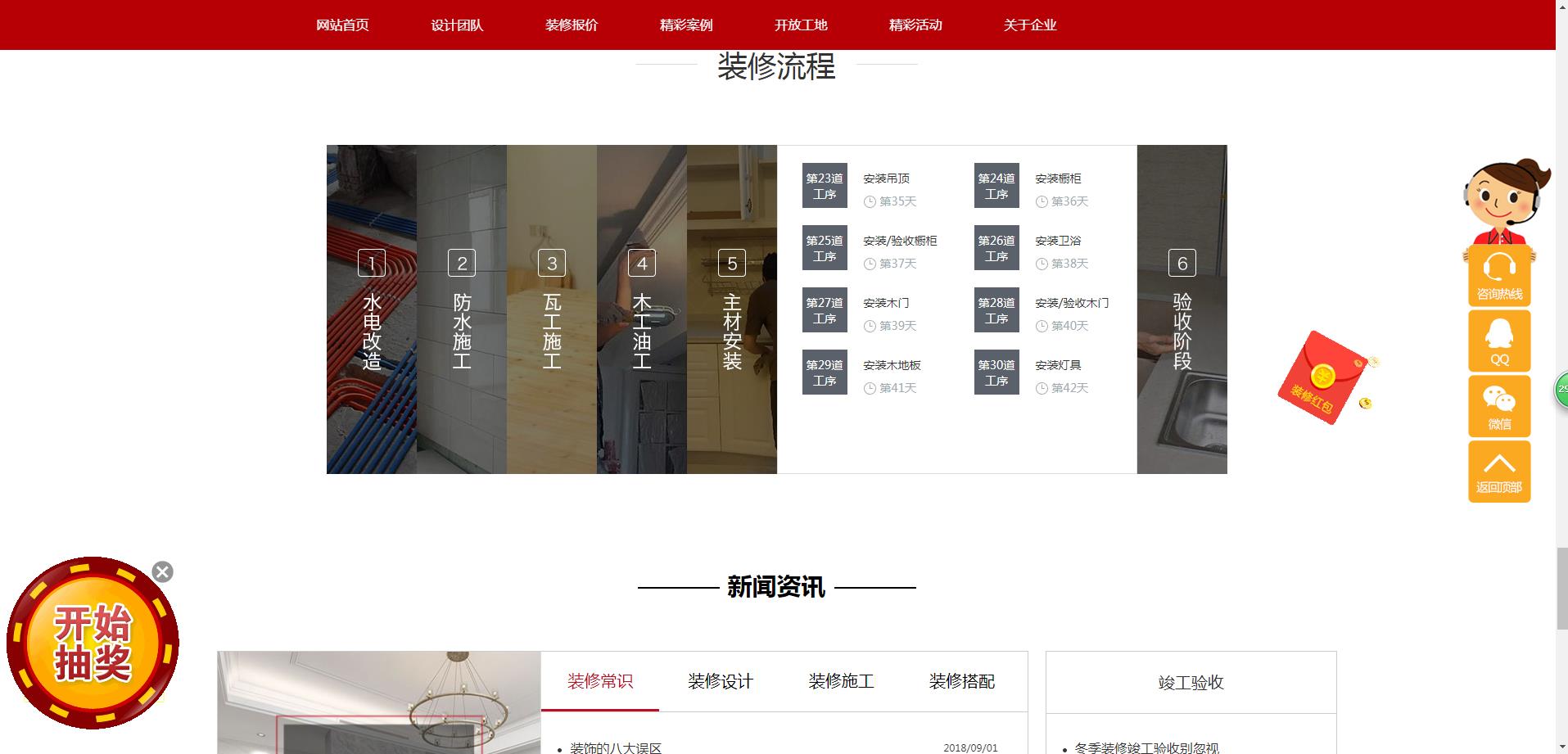The image size is (1568, 754).
Task: Open the 装饰的八大误区 article link
Action: [615, 747]
